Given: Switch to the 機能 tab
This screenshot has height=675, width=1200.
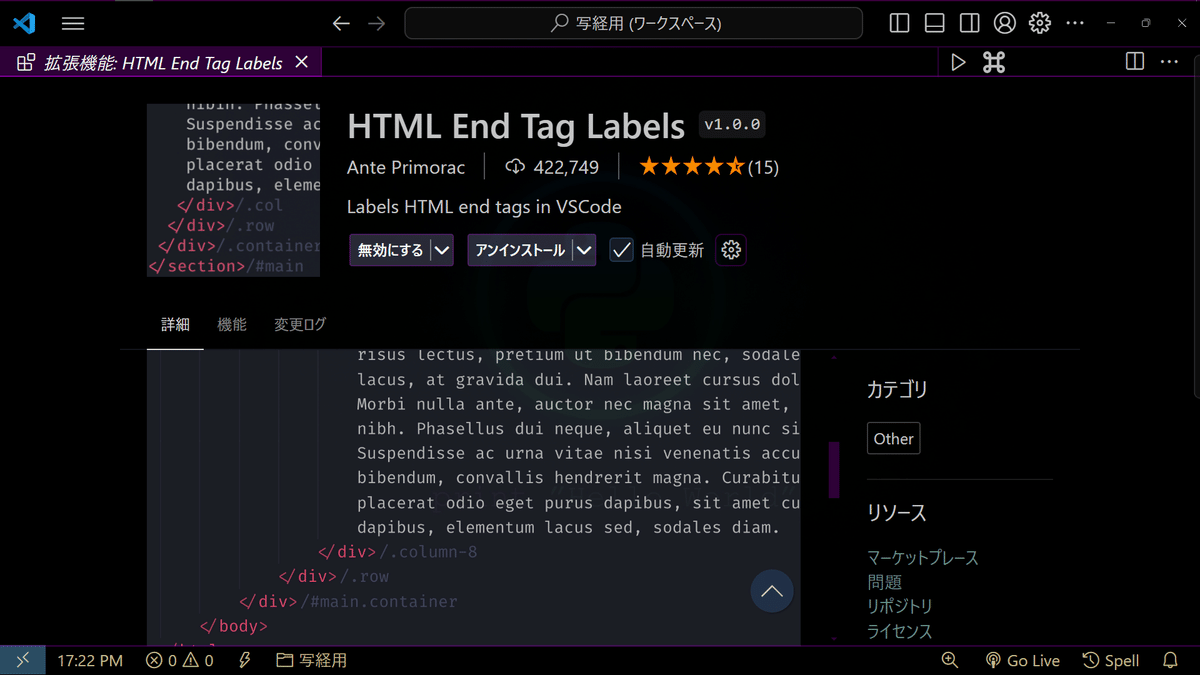Looking at the screenshot, I should tap(231, 325).
